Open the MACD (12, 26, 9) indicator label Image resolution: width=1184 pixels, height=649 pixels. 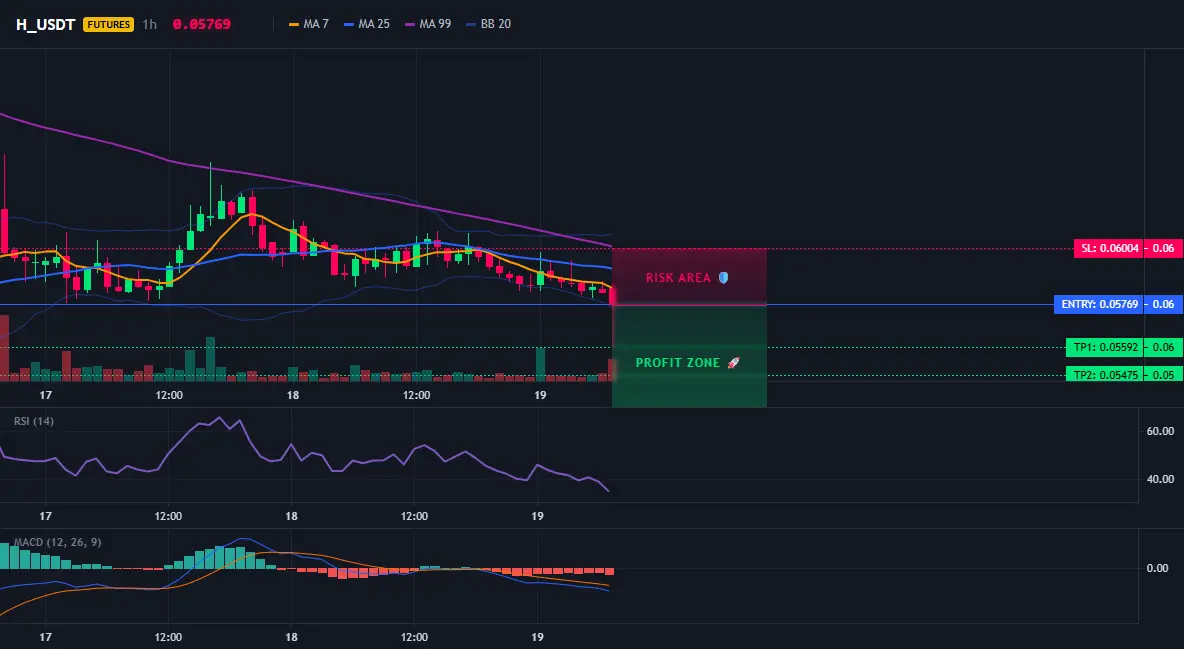(x=57, y=542)
